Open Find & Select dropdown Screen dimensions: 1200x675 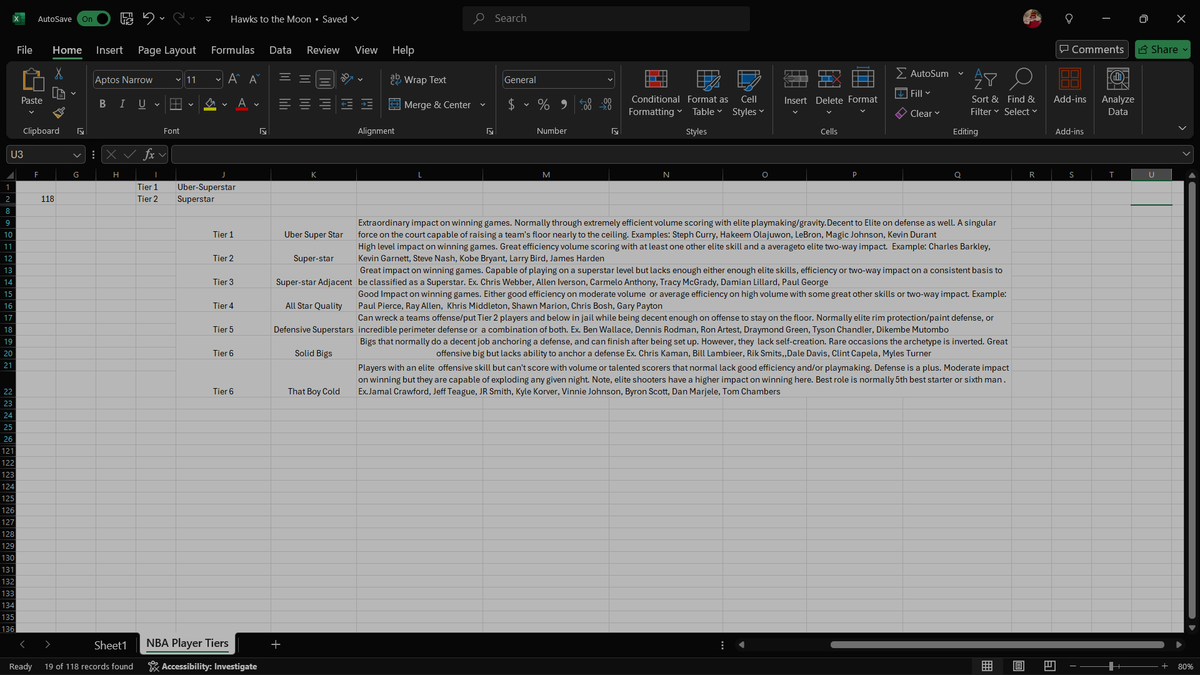[1021, 92]
